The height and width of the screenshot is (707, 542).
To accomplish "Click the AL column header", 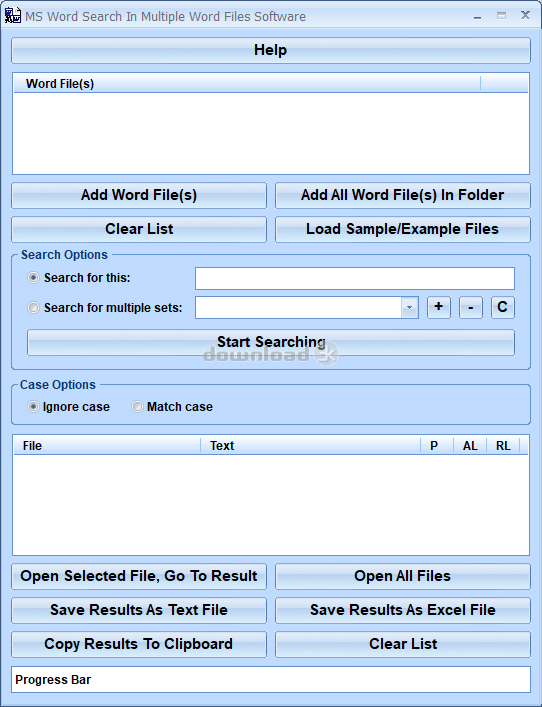I will tap(470, 445).
